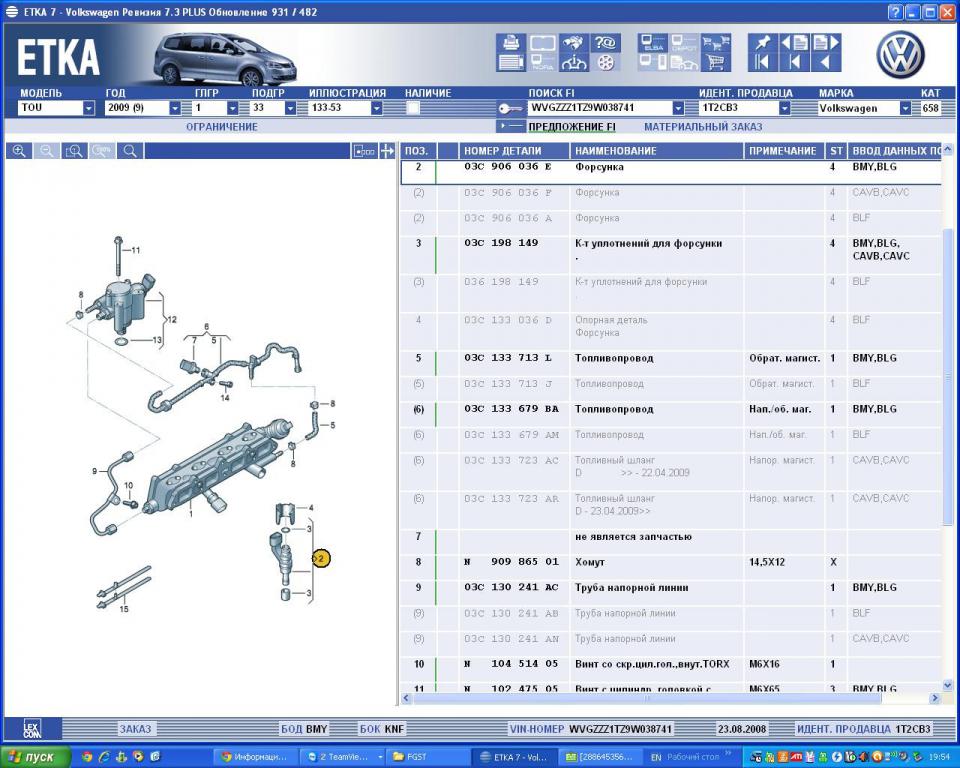Click callout number 12 on the illustration
This screenshot has height=768, width=960.
click(172, 319)
